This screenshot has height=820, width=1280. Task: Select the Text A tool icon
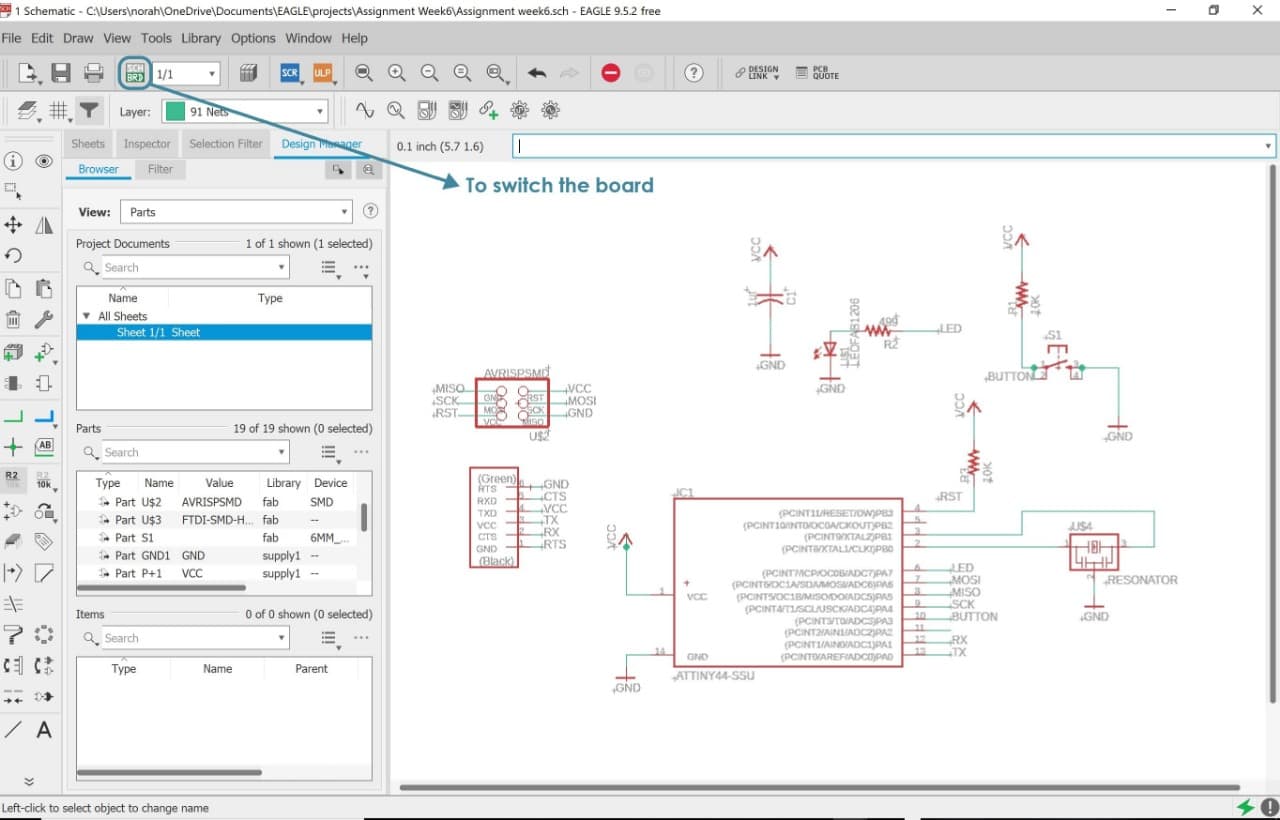coord(44,730)
